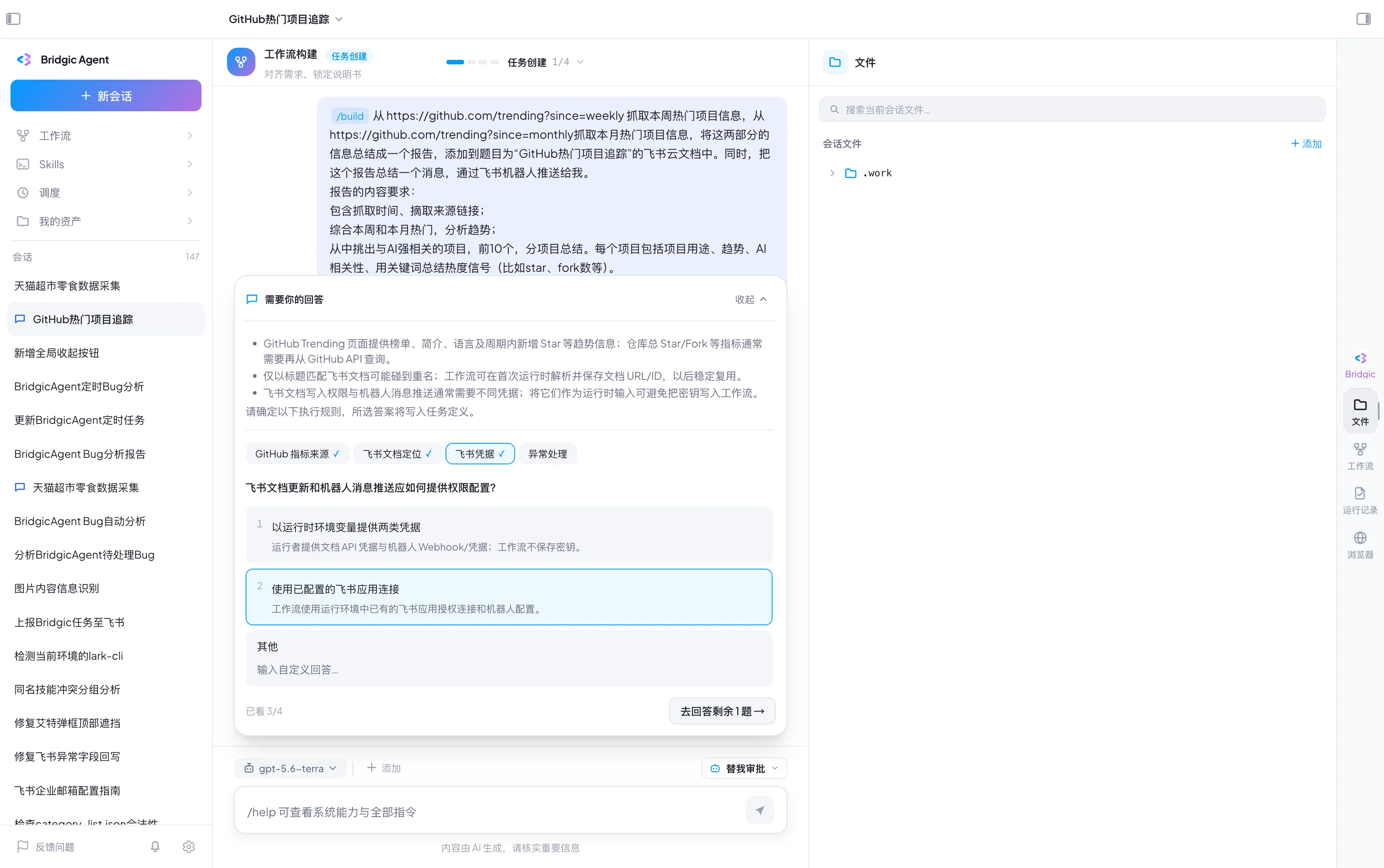Expand the .work folder tree chevron

point(832,173)
